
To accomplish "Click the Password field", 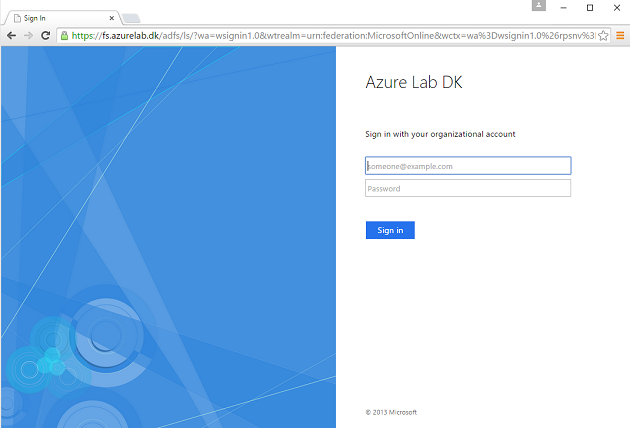I will 468,188.
